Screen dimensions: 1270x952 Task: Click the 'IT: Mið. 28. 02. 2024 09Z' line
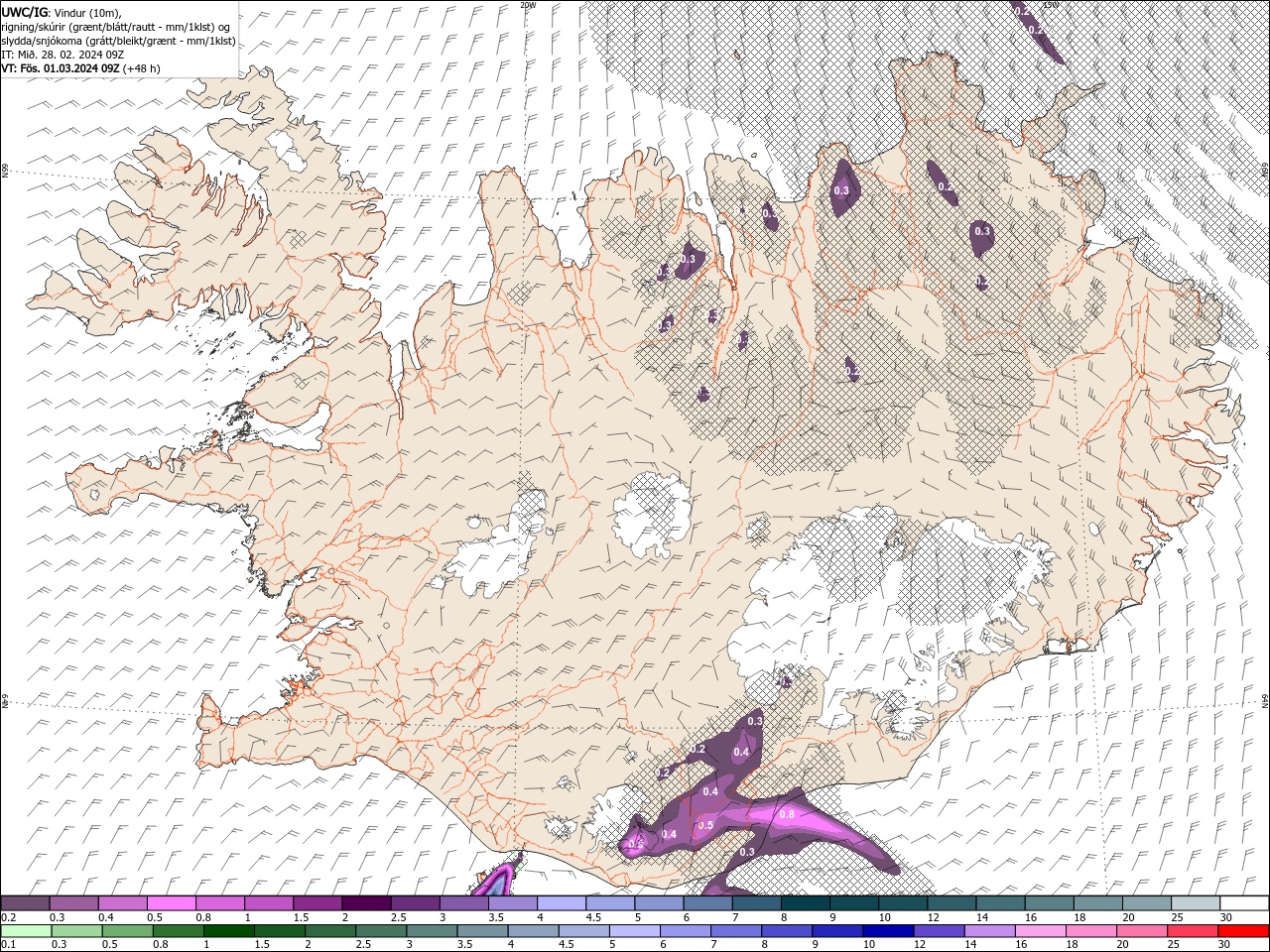pos(63,55)
